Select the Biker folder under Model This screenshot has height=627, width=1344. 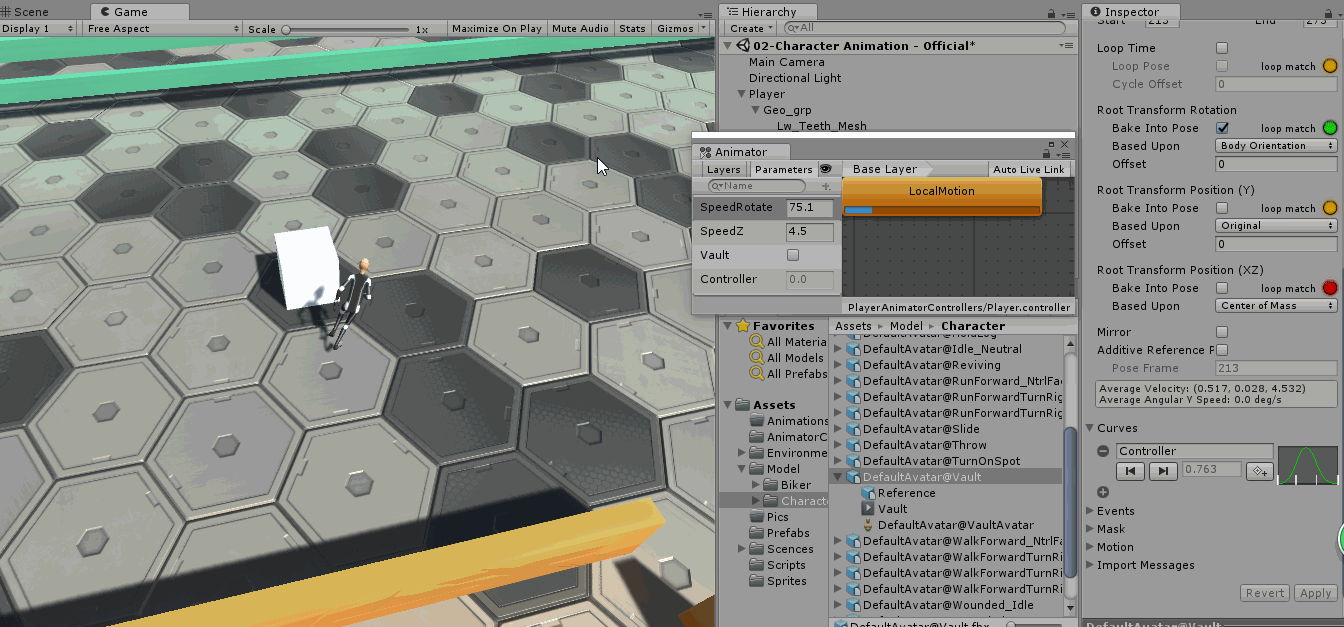[789, 485]
